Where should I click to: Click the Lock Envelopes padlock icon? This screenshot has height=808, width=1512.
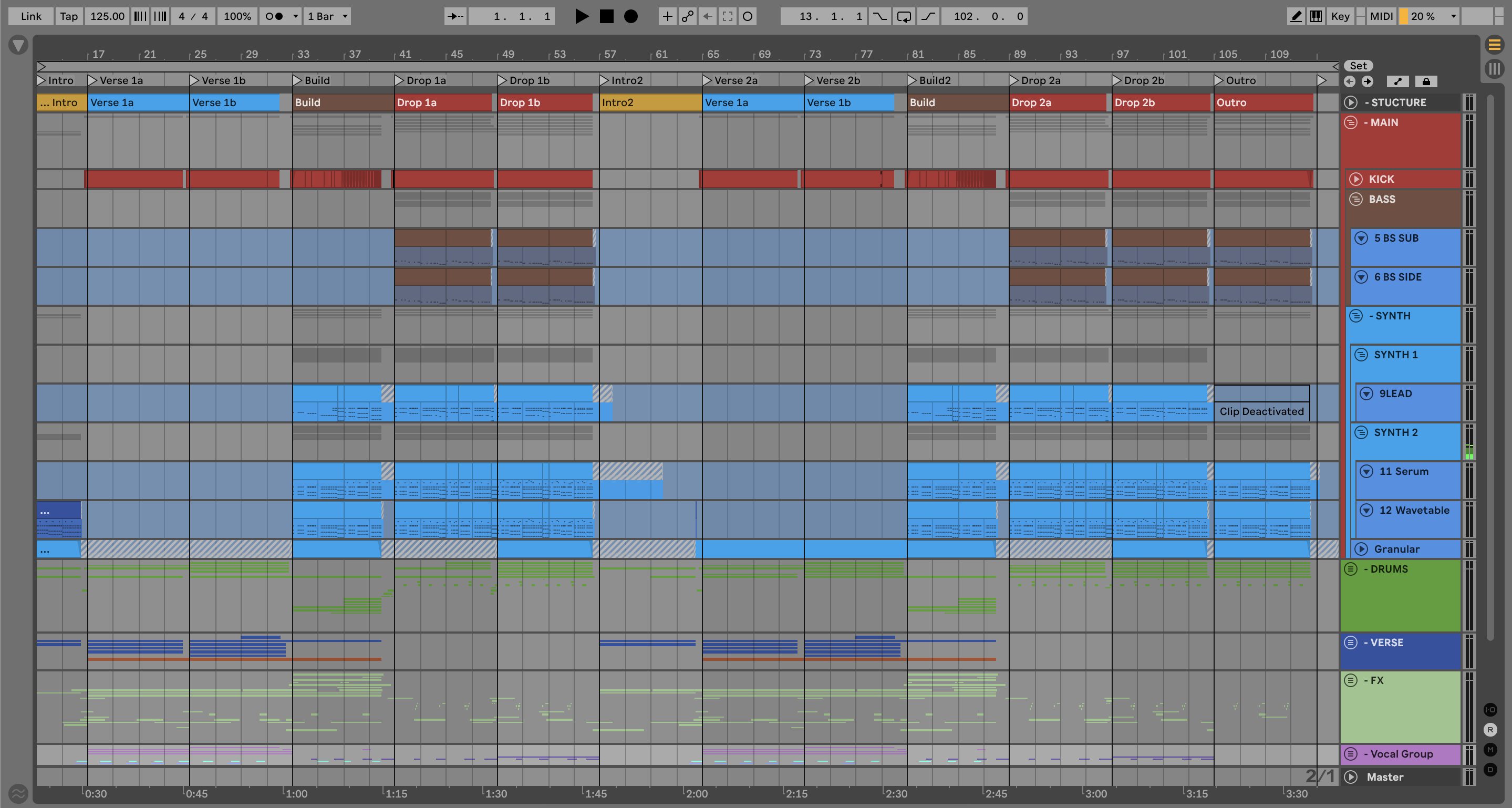[1426, 81]
